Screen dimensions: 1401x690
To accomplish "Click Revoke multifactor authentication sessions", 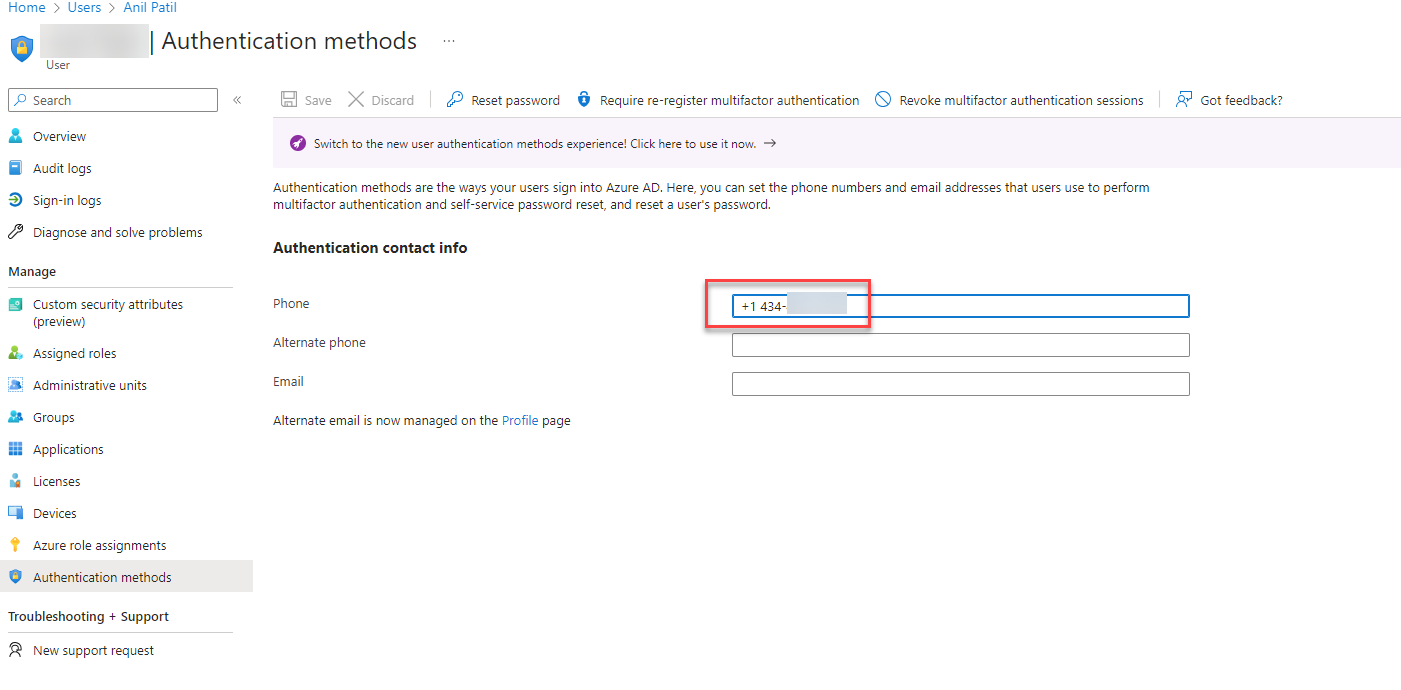I will point(1009,99).
